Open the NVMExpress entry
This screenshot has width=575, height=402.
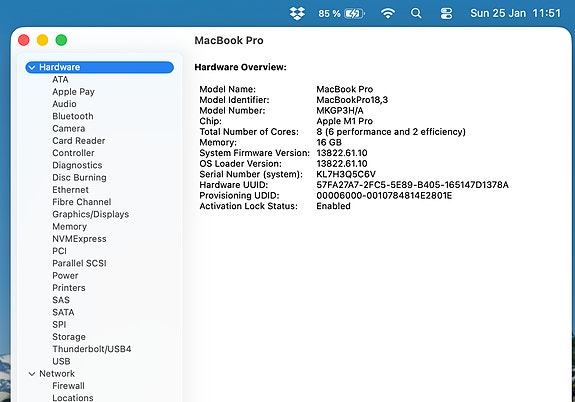click(x=79, y=239)
